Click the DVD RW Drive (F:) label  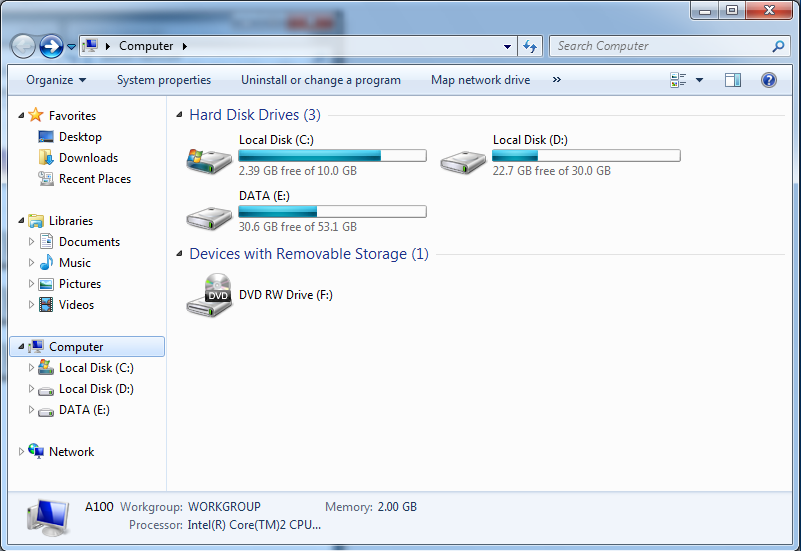click(x=286, y=295)
